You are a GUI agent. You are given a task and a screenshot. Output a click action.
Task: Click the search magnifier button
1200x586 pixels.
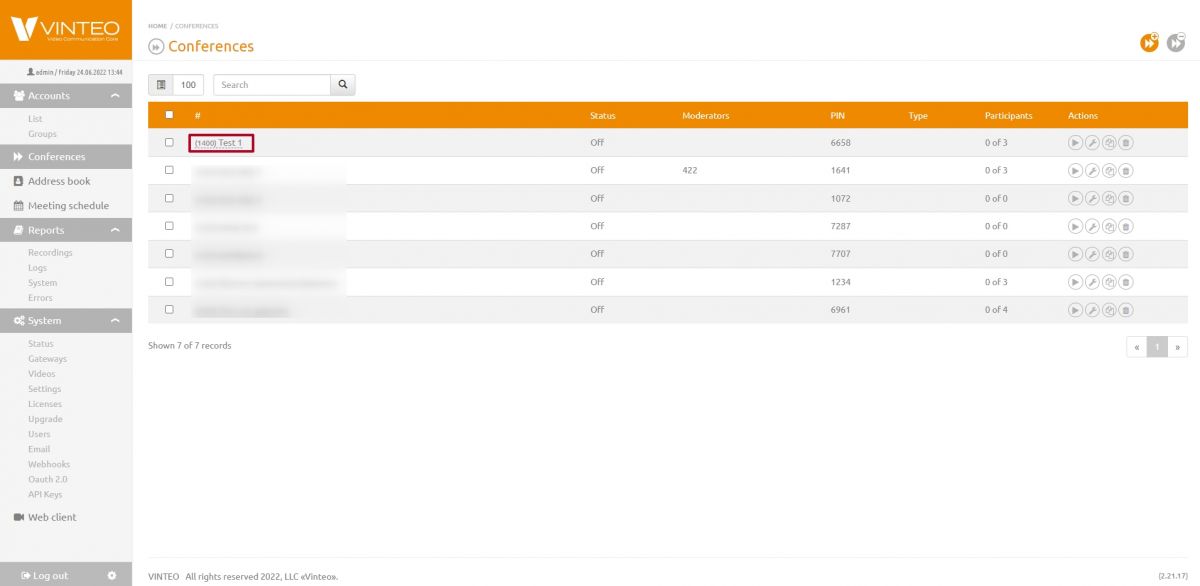343,85
